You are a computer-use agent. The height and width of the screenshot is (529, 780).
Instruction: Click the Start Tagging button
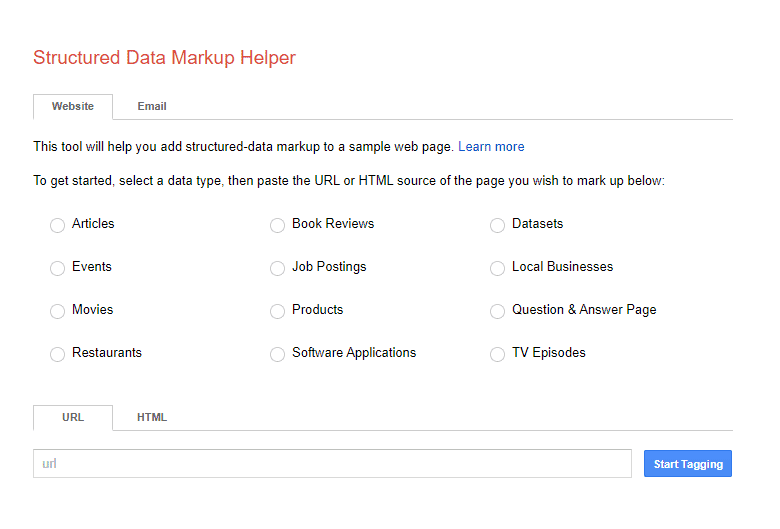pyautogui.click(x=687, y=464)
